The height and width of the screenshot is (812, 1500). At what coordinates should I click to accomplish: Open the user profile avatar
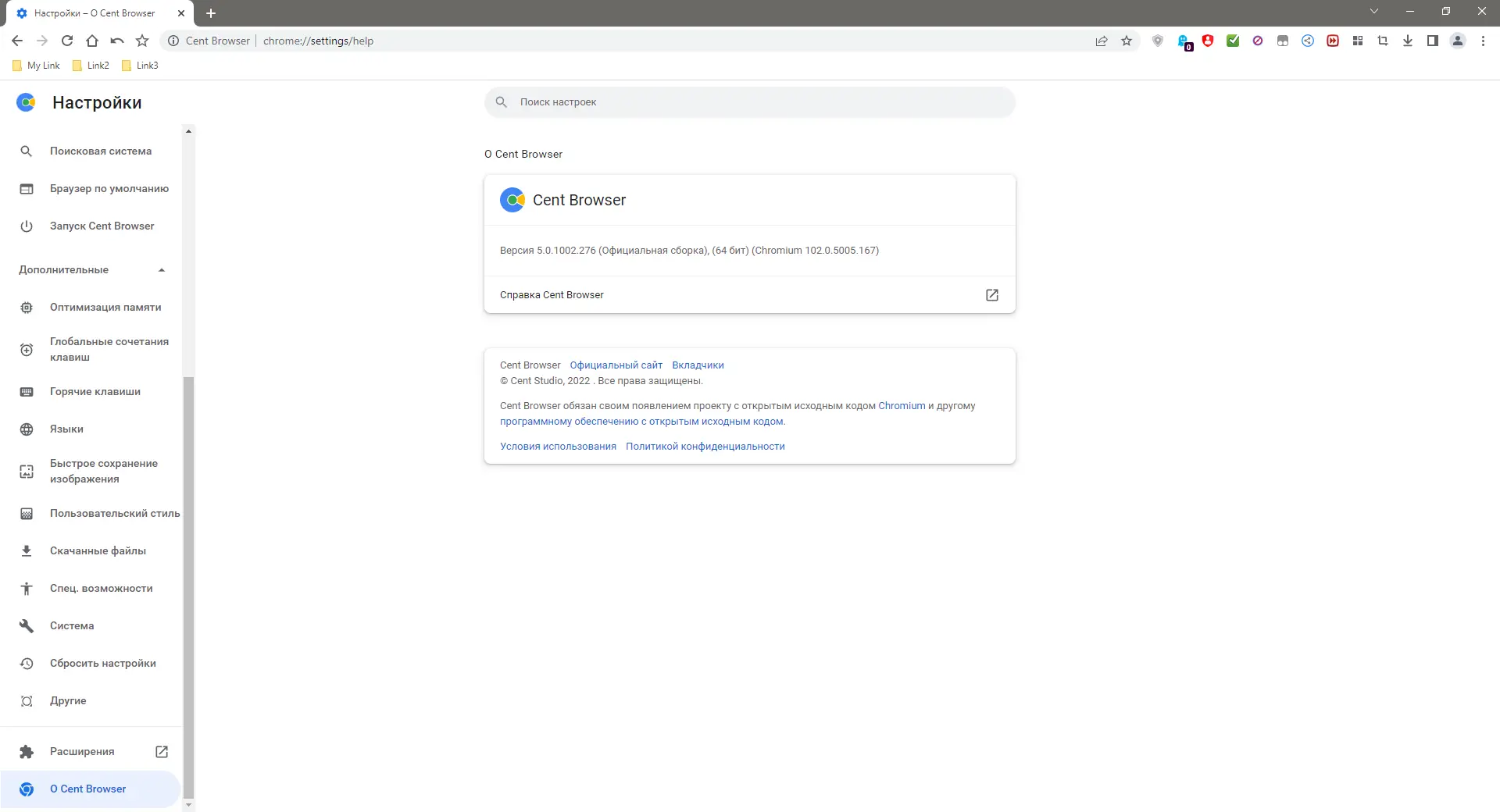1458,41
